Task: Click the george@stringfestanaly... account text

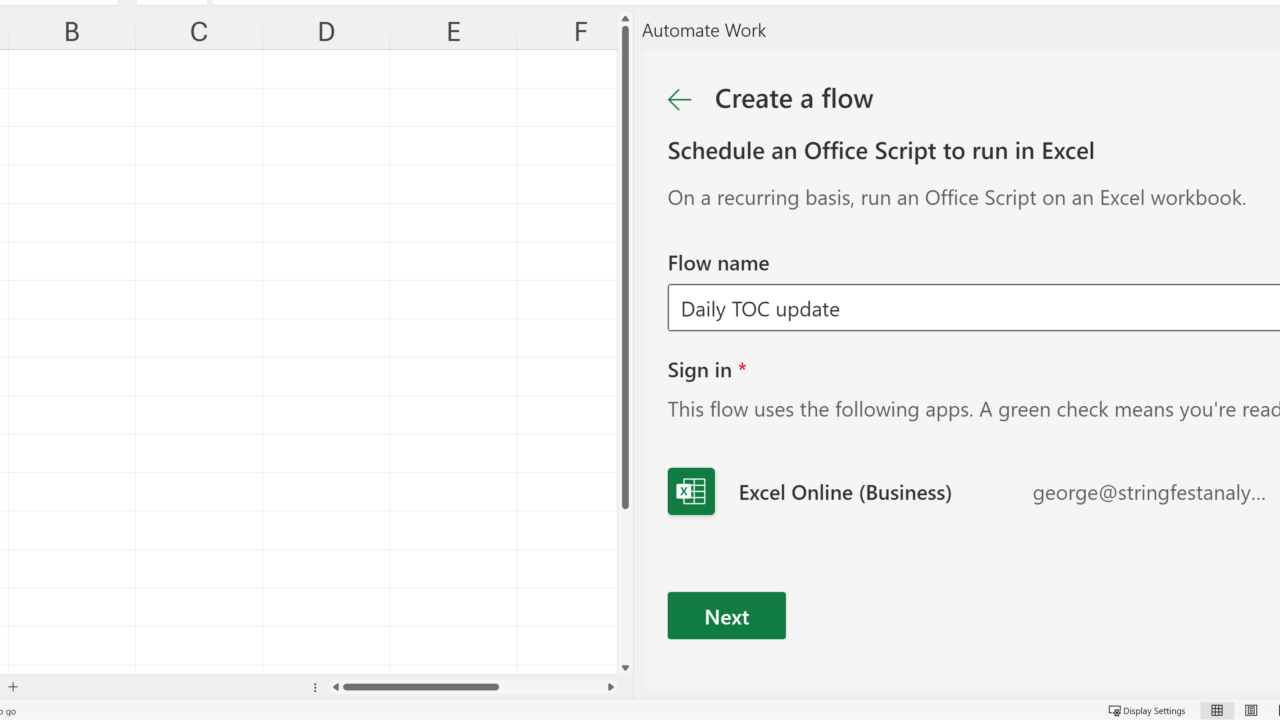Action: [x=1148, y=493]
